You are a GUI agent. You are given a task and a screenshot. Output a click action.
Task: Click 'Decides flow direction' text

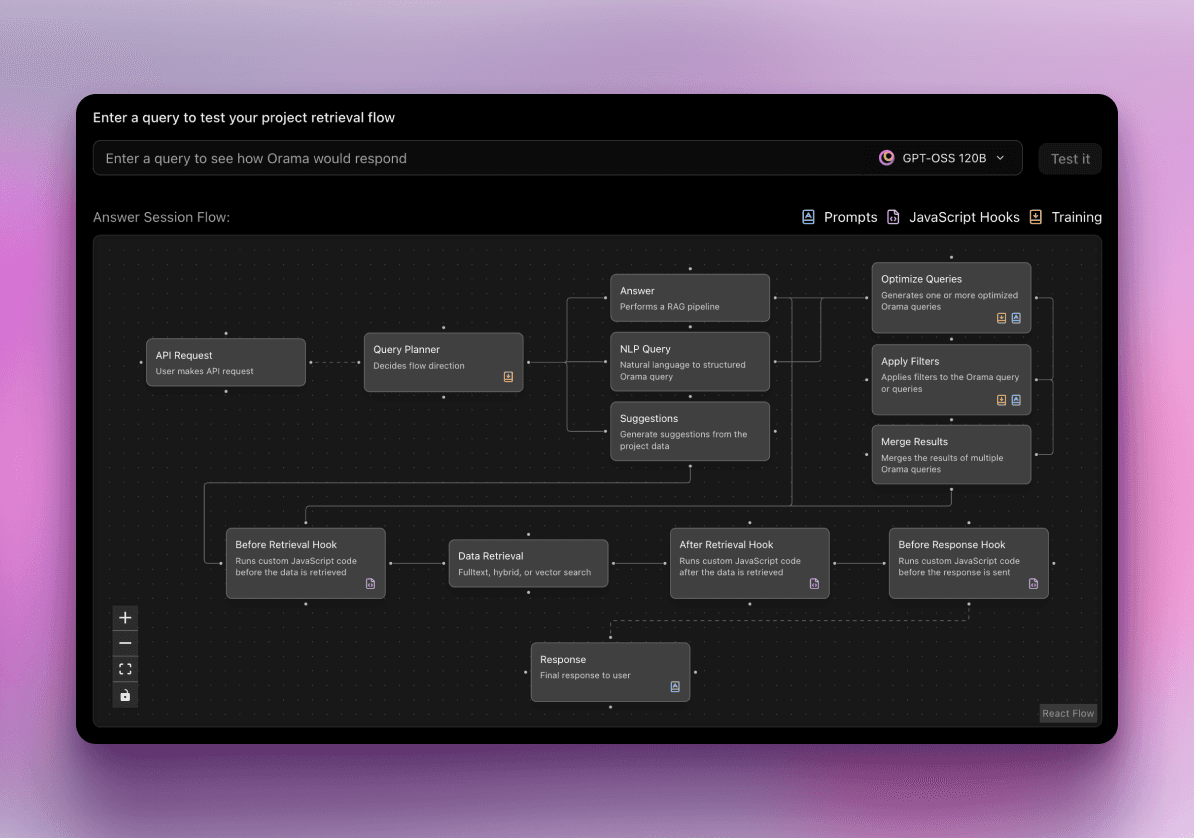[419, 366]
